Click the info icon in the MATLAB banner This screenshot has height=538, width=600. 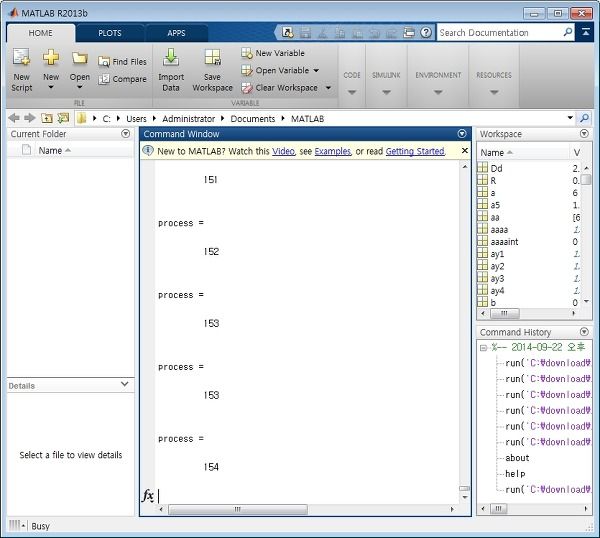pos(148,151)
